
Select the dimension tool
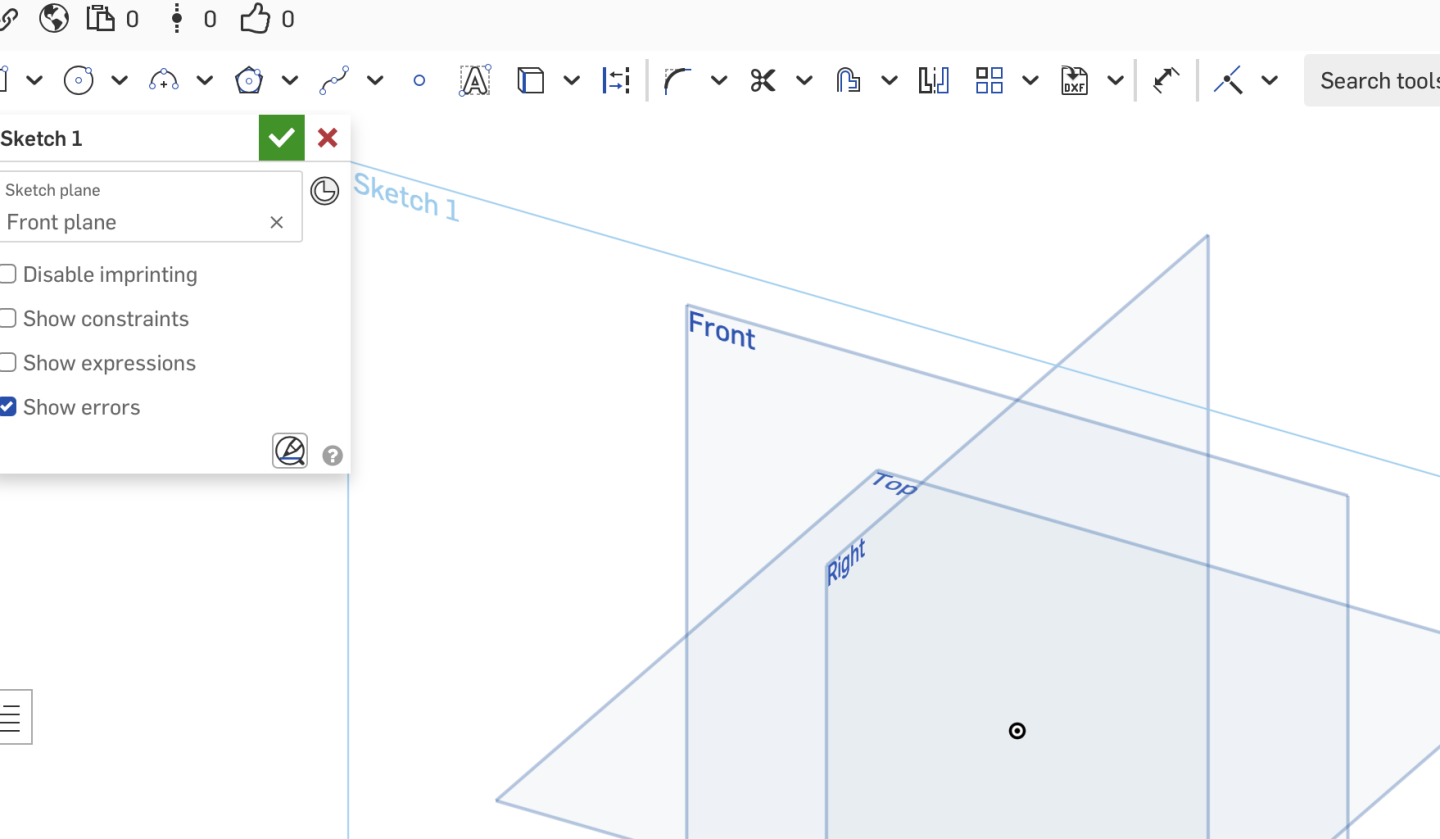(x=617, y=80)
